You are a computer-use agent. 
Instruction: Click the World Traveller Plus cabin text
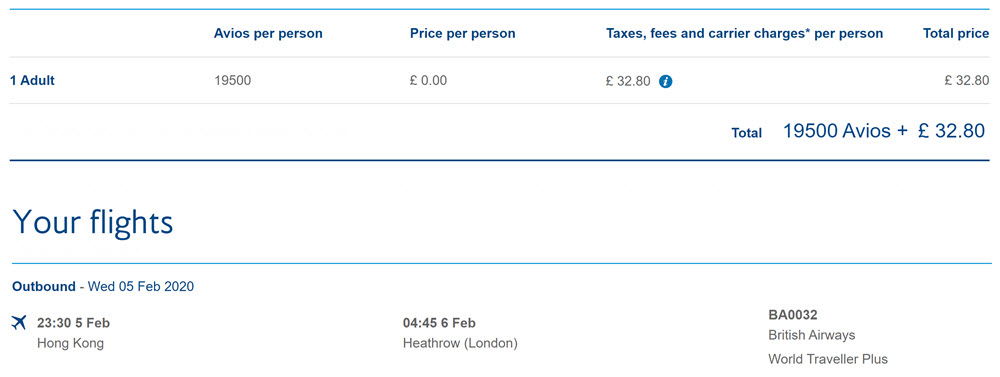[828, 359]
